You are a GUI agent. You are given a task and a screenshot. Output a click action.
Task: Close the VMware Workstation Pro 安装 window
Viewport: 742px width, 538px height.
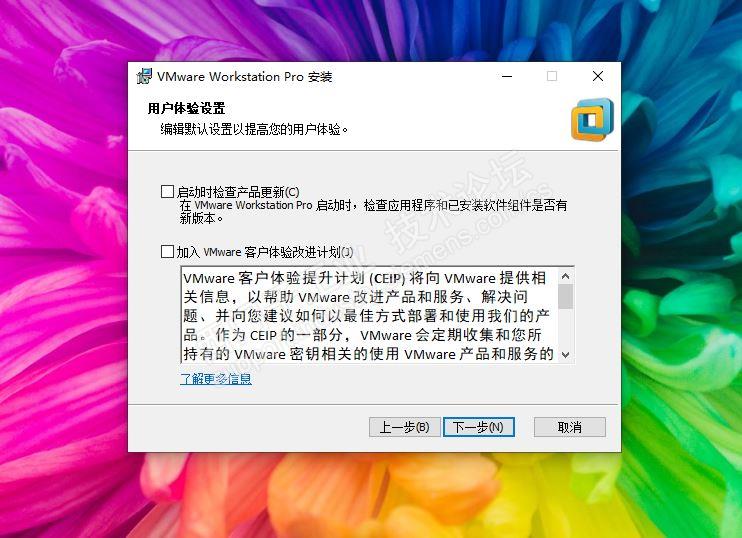click(598, 76)
